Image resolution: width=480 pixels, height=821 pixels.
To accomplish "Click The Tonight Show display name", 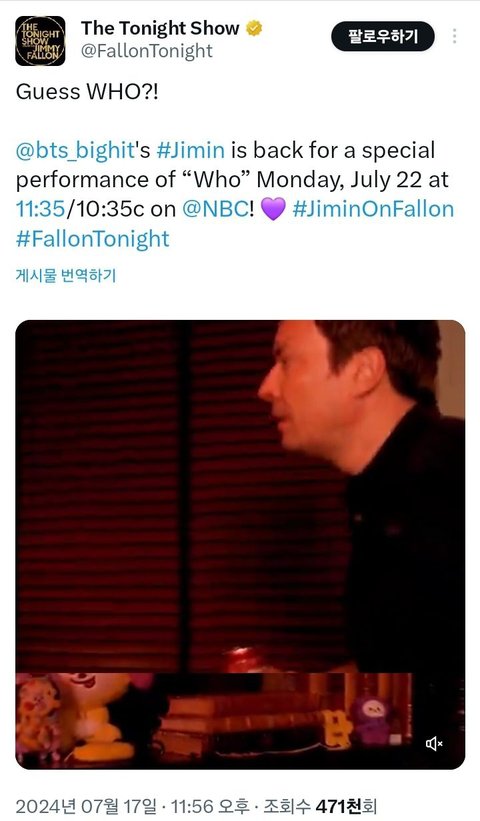I will point(160,28).
